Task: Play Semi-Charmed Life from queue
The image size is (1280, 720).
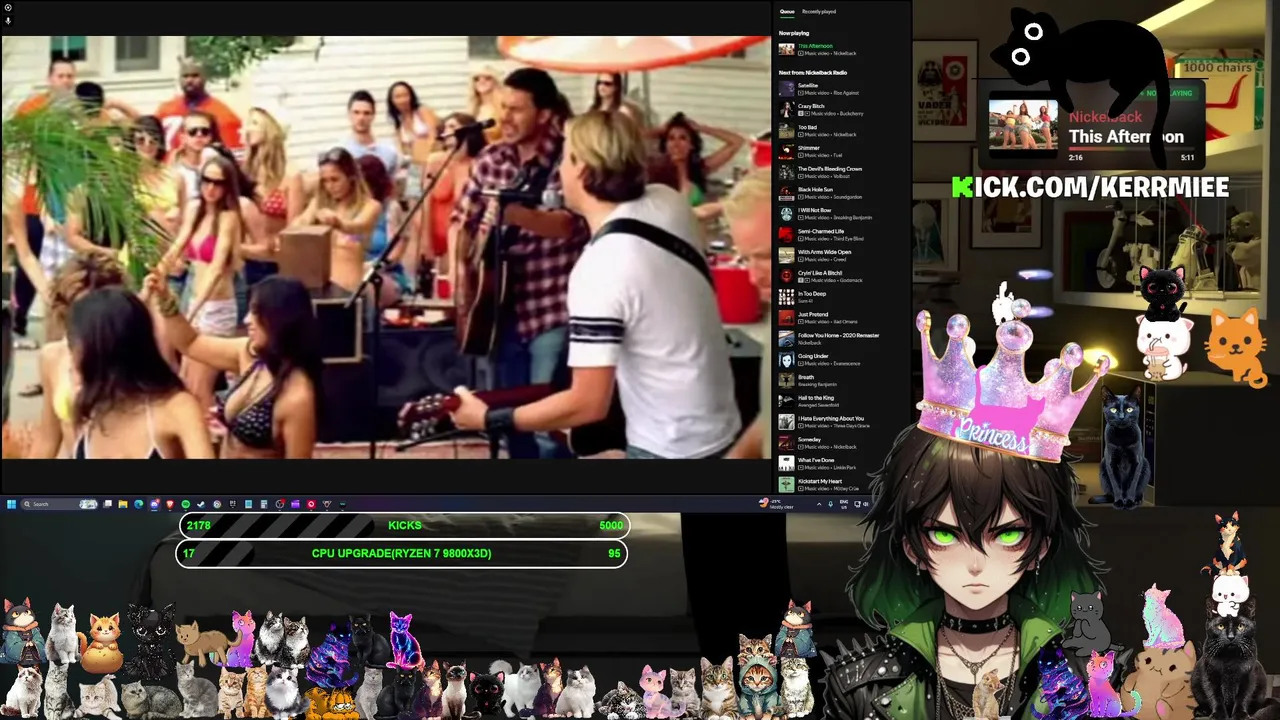Action: tap(843, 235)
